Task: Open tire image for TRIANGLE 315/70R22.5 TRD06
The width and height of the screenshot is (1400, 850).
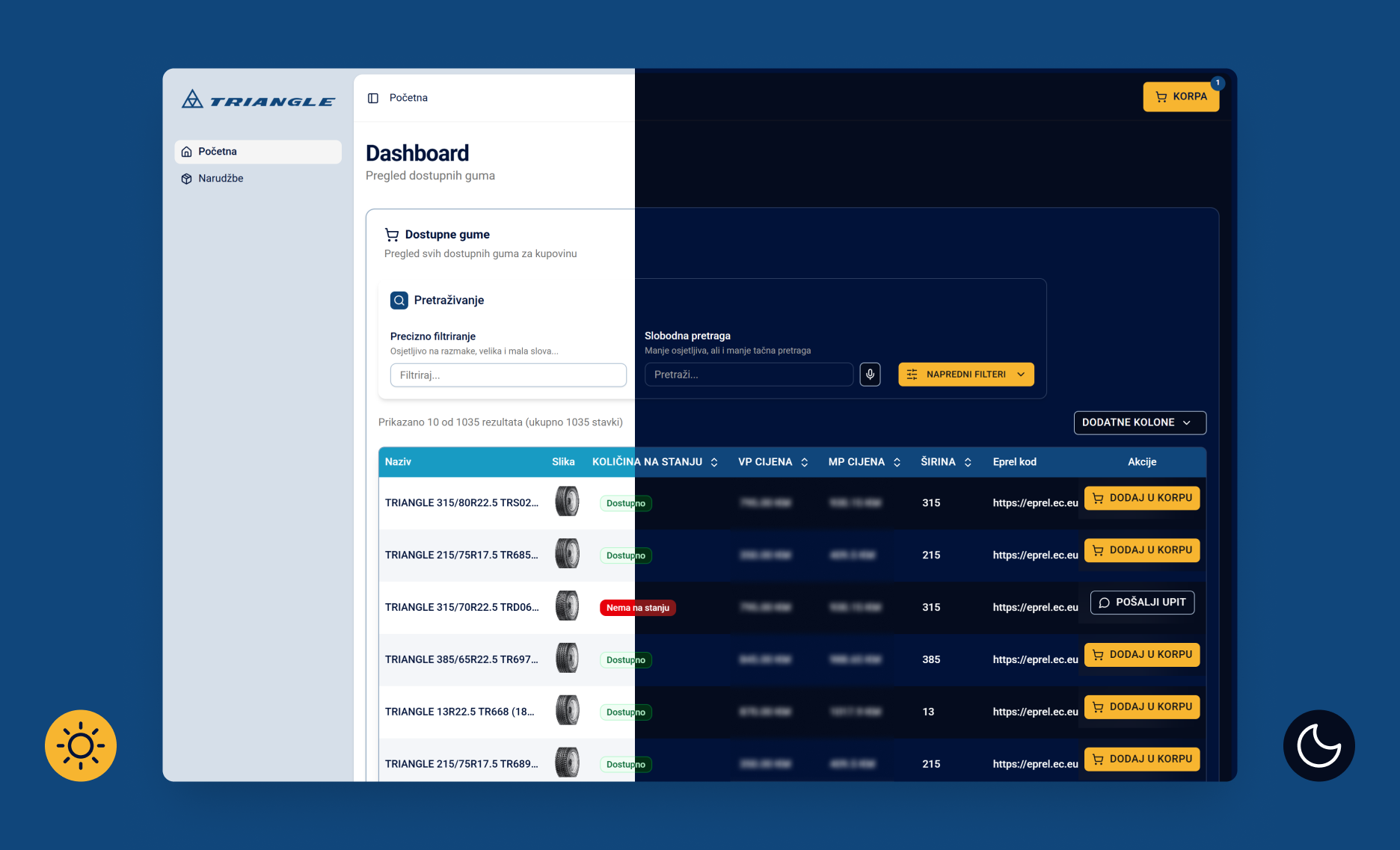Action: click(x=567, y=606)
